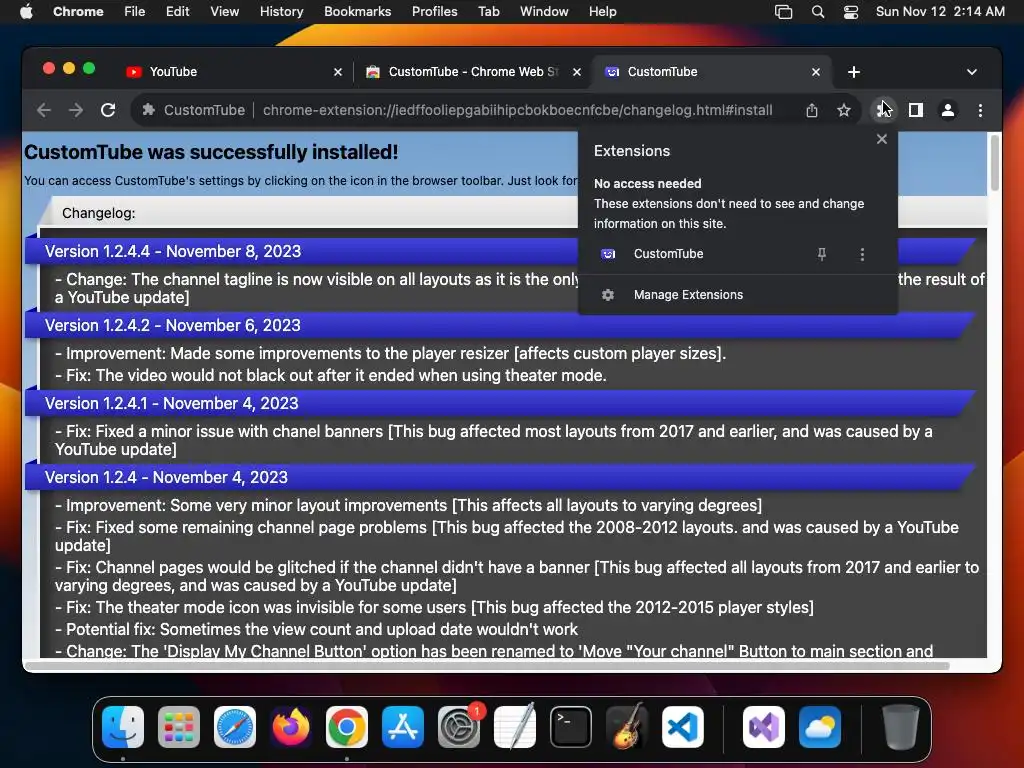The height and width of the screenshot is (768, 1024).
Task: Open CustomTube extension more options menu
Action: tap(862, 254)
